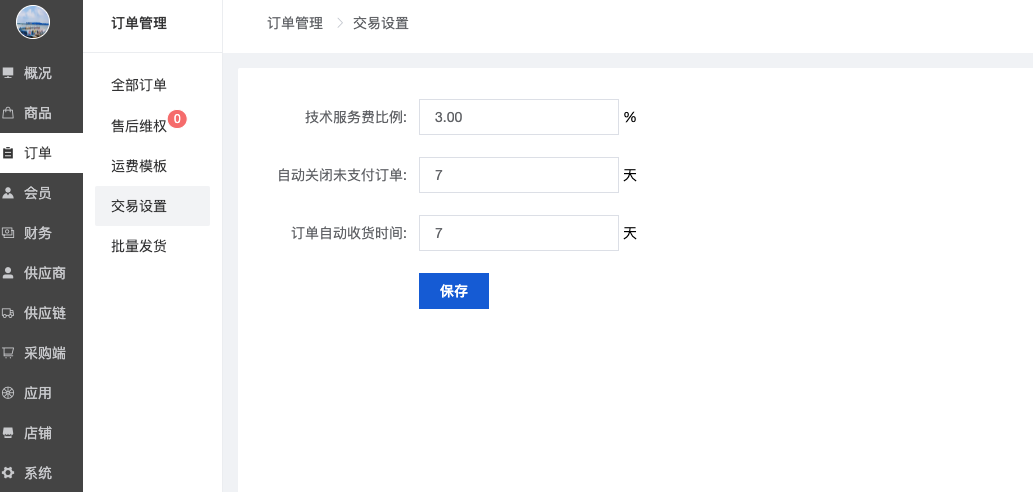Click the truck icon beside 供应链
The height and width of the screenshot is (492, 1033).
pos(9,313)
